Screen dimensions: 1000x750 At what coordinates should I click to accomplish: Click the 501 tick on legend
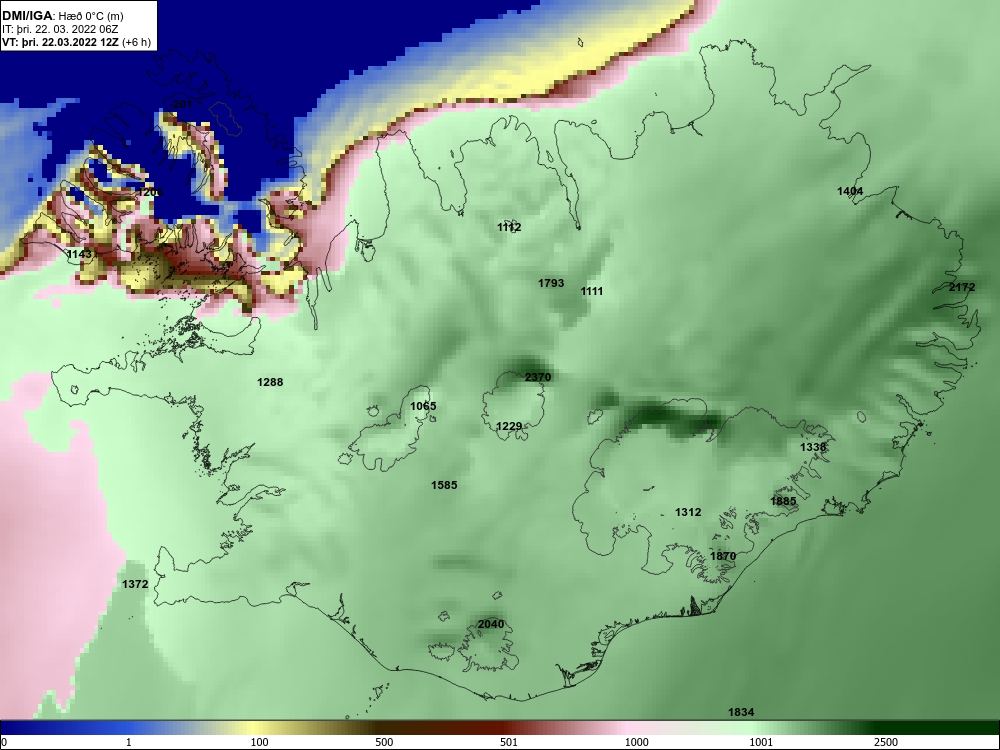pos(509,742)
